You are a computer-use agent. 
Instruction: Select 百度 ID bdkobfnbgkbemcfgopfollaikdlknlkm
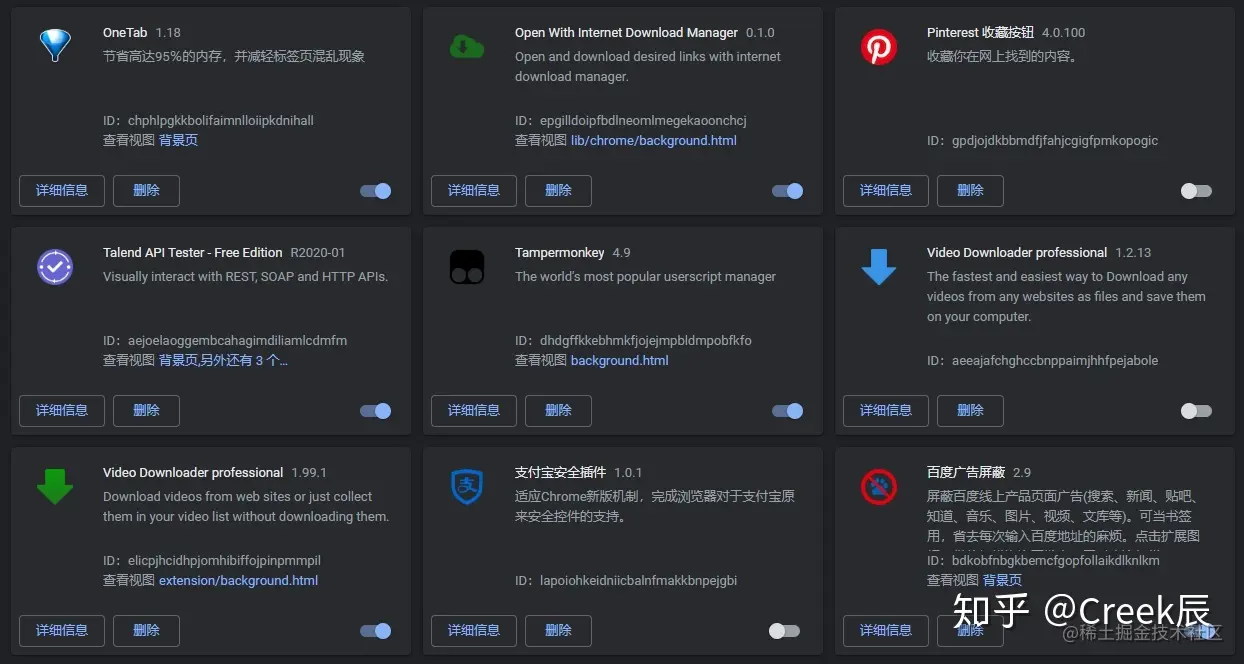click(1056, 560)
